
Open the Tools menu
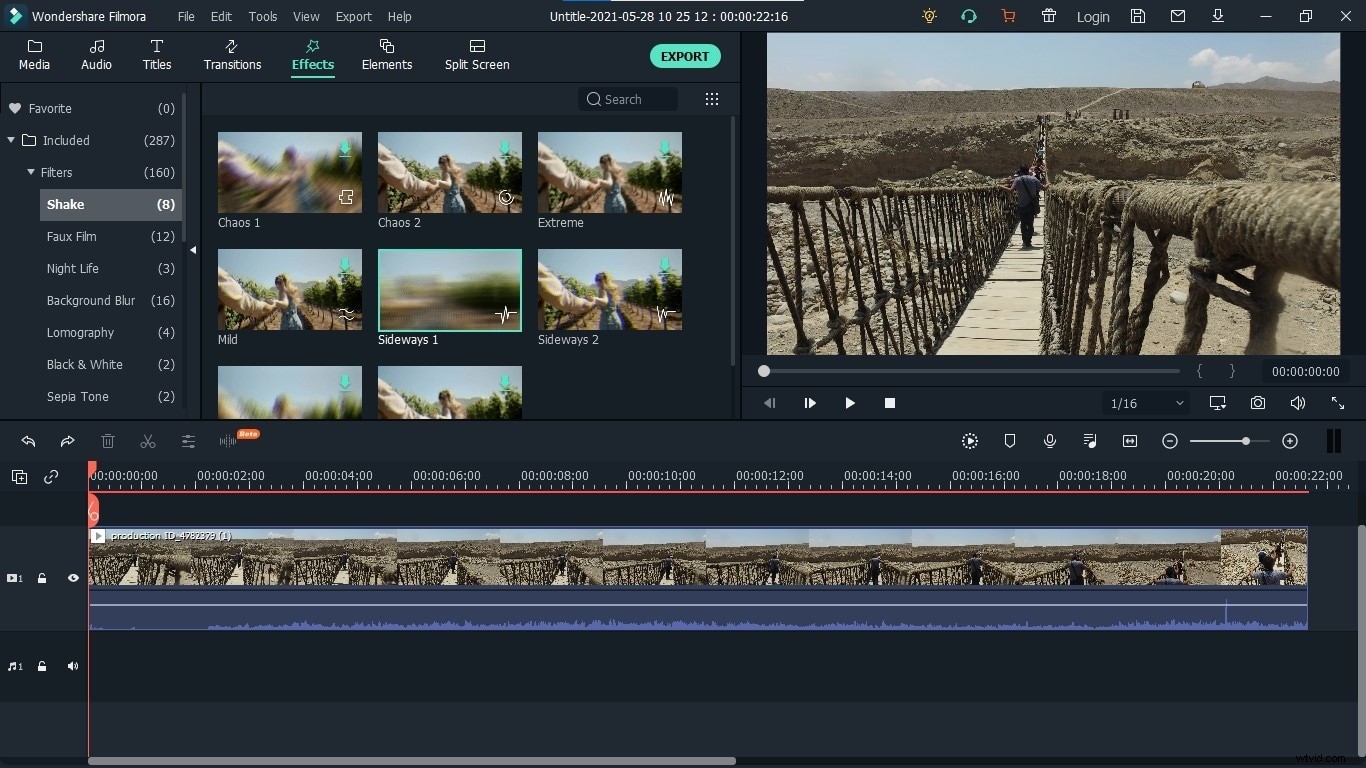(x=262, y=16)
